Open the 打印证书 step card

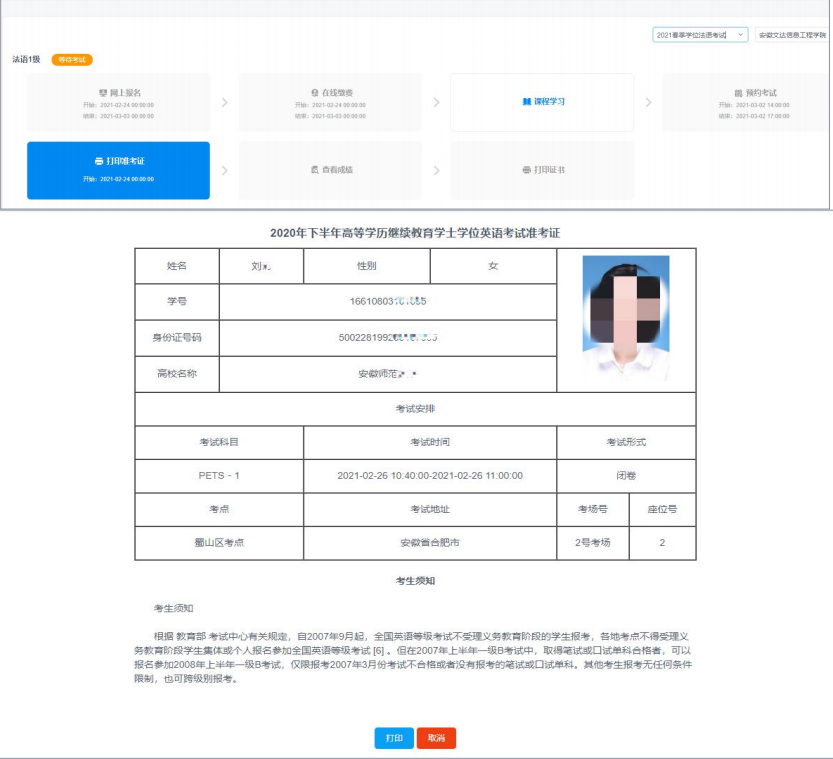click(x=542, y=170)
